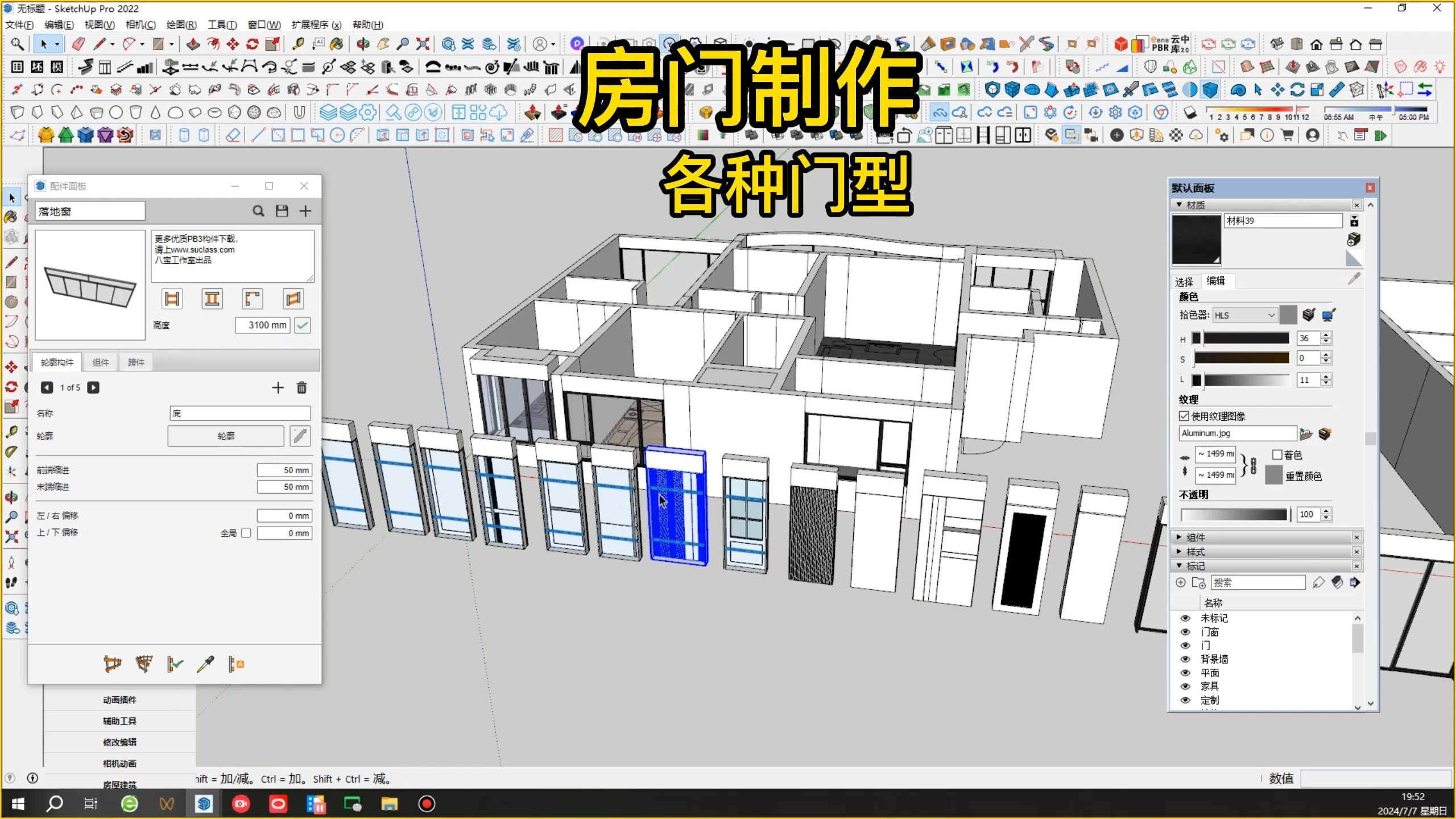The width and height of the screenshot is (1456, 819).
Task: Click the save disk icon in parts panel
Action: (x=282, y=211)
